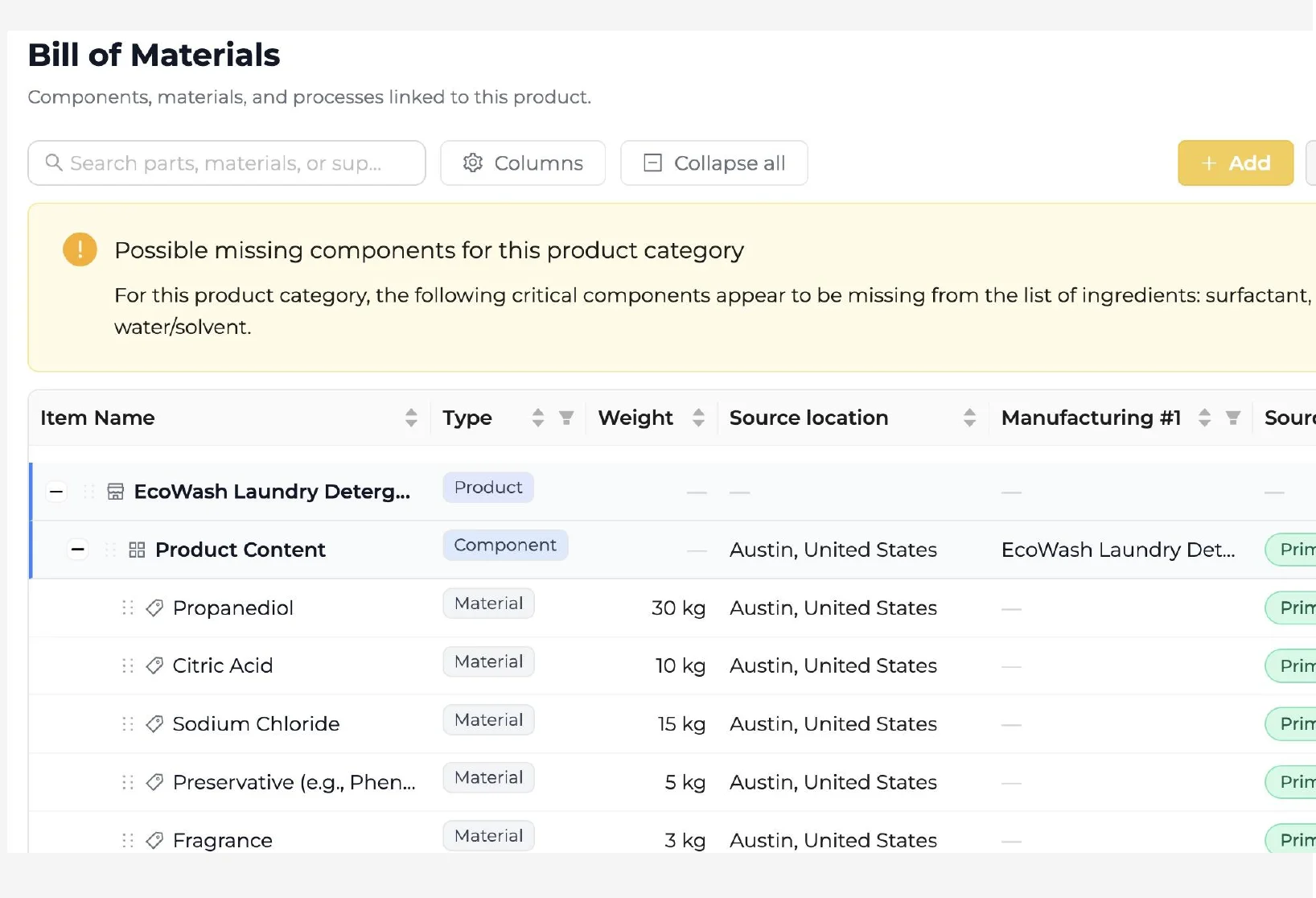
Task: Click the Columns gear icon
Action: 473,163
